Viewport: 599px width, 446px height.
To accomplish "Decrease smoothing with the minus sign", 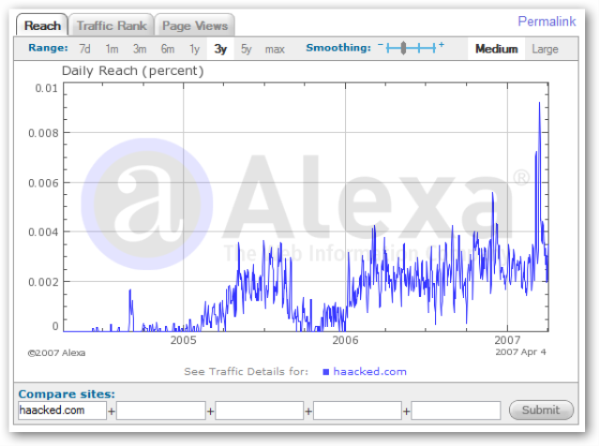I will pos(380,45).
